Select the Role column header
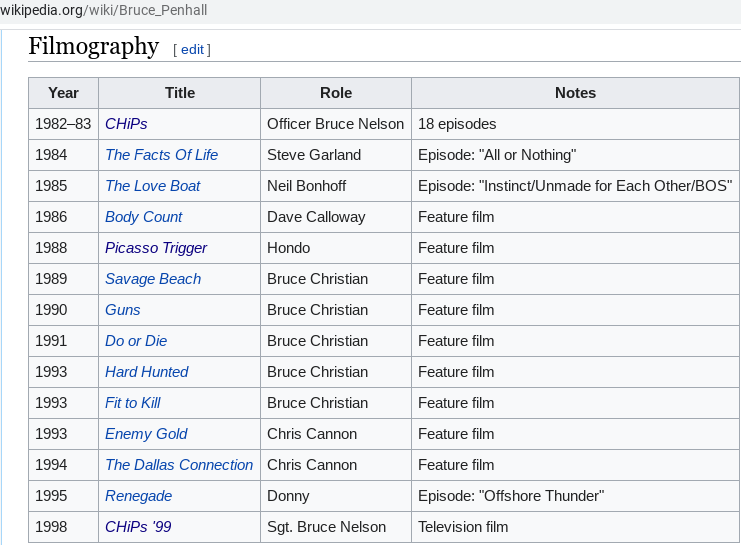The width and height of the screenshot is (741, 545). [x=336, y=93]
